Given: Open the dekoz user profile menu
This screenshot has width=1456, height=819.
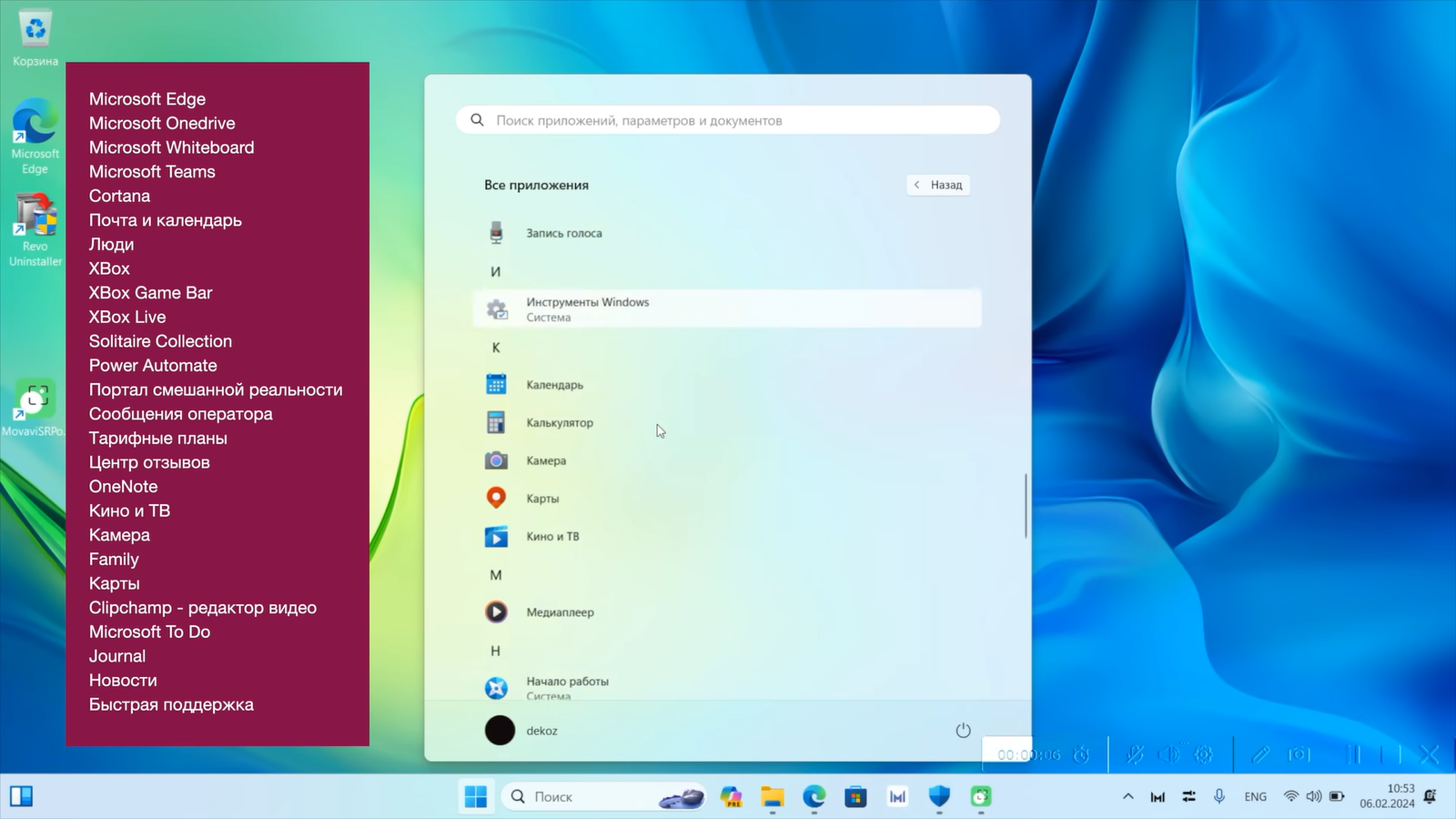Looking at the screenshot, I should 521,731.
